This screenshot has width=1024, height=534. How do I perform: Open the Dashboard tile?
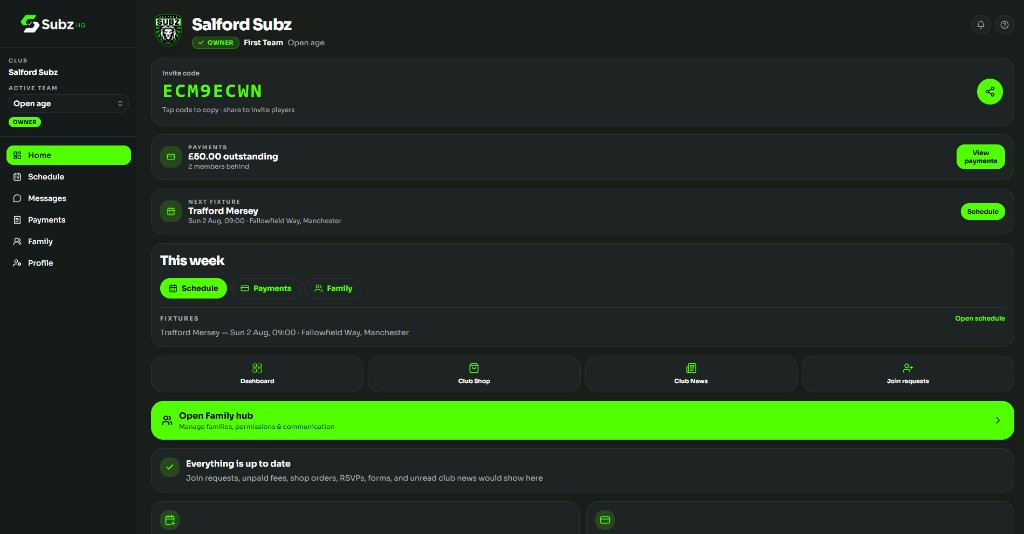[x=257, y=373]
